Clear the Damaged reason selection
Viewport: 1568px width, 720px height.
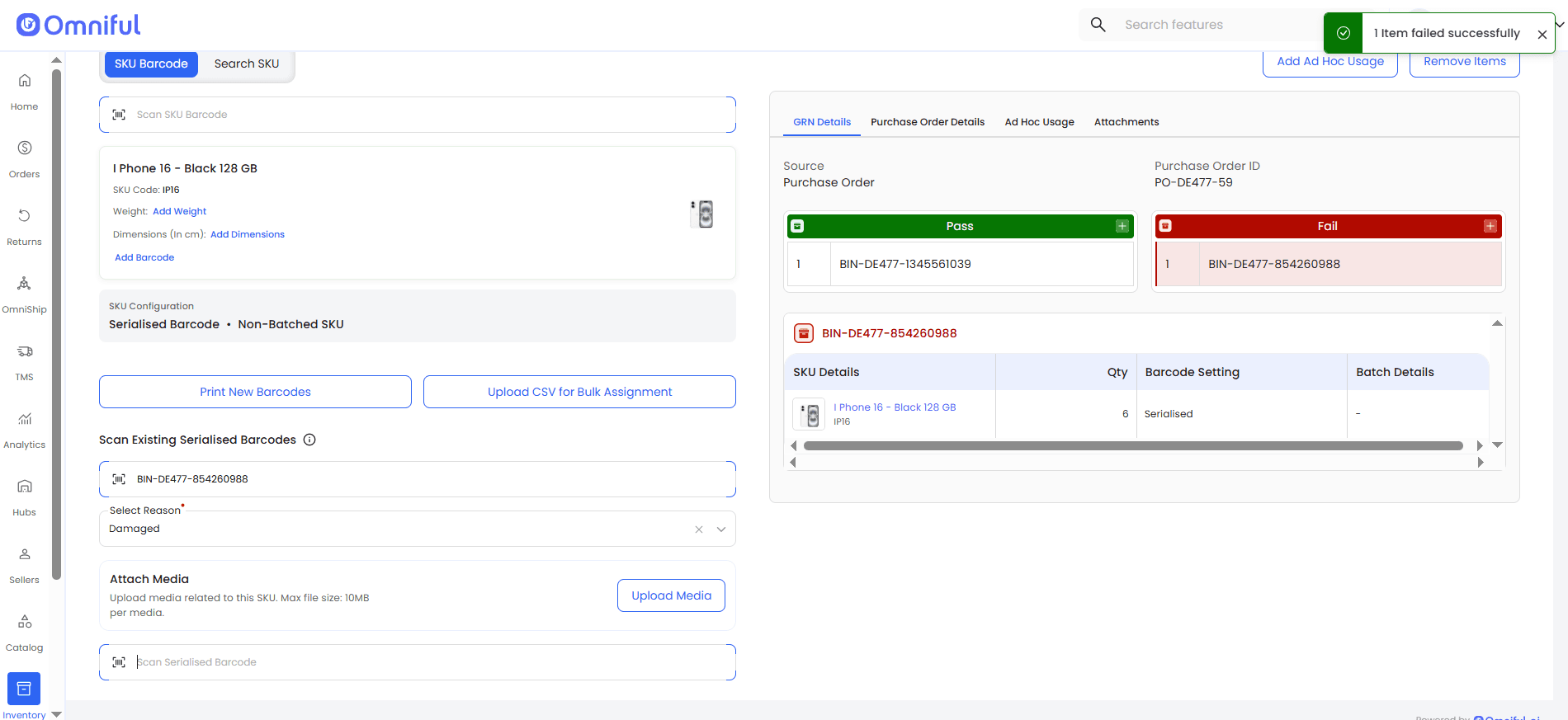coord(699,529)
